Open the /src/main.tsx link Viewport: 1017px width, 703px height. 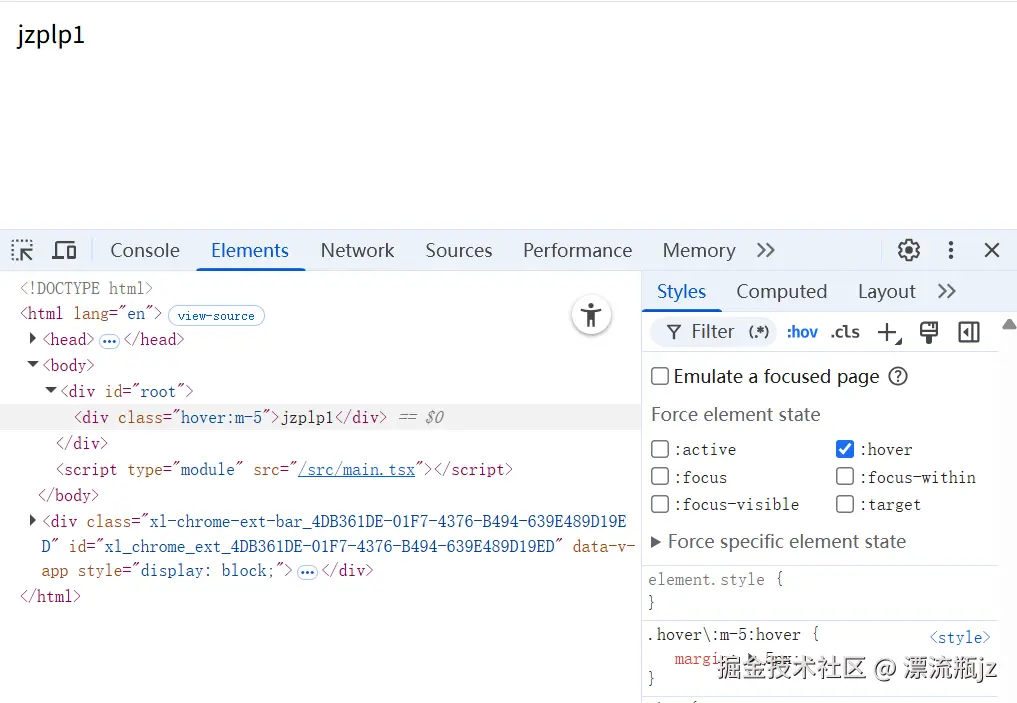(357, 469)
